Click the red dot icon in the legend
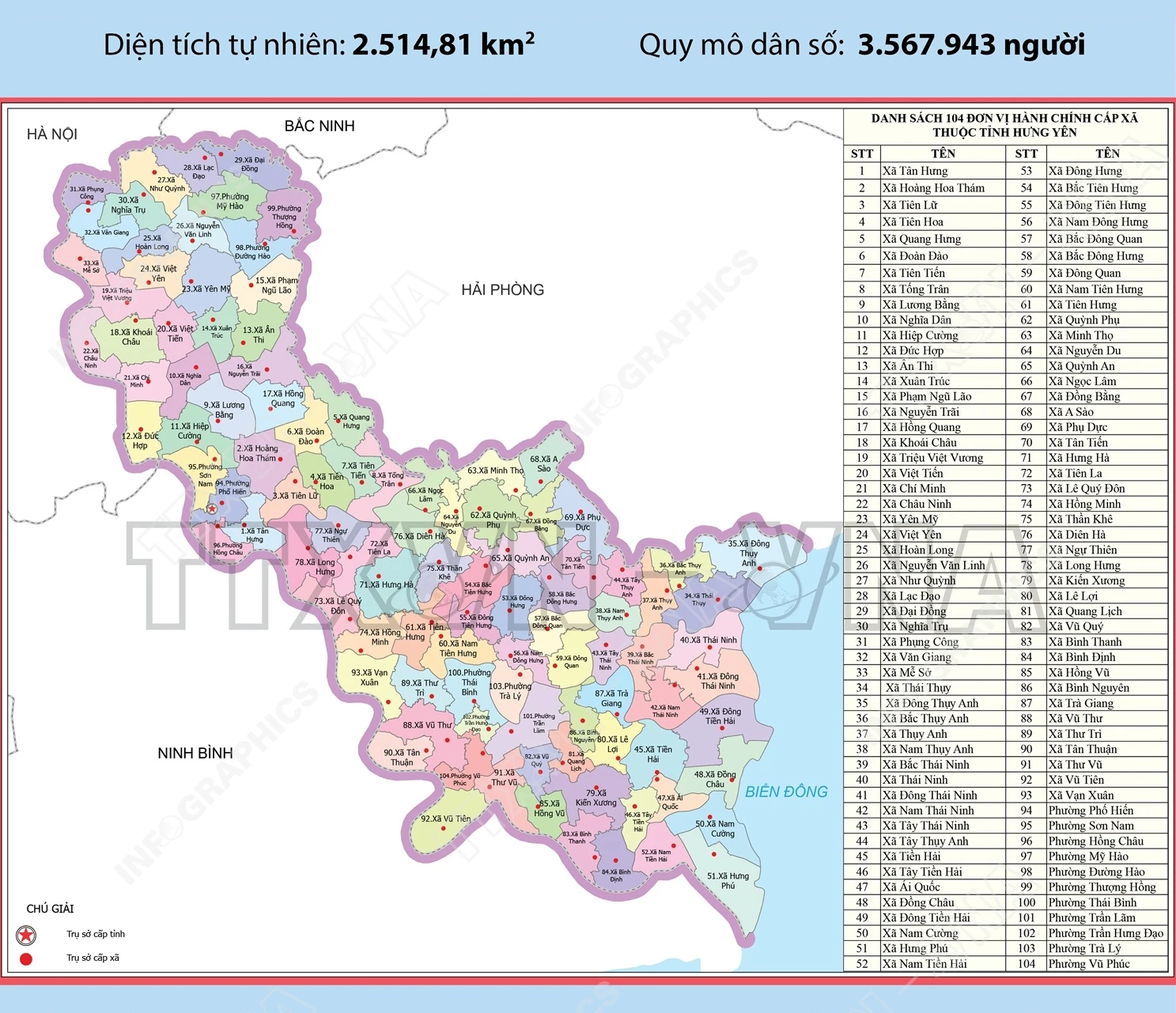Screen dimensions: 1176x1013 pyautogui.click(x=26, y=959)
